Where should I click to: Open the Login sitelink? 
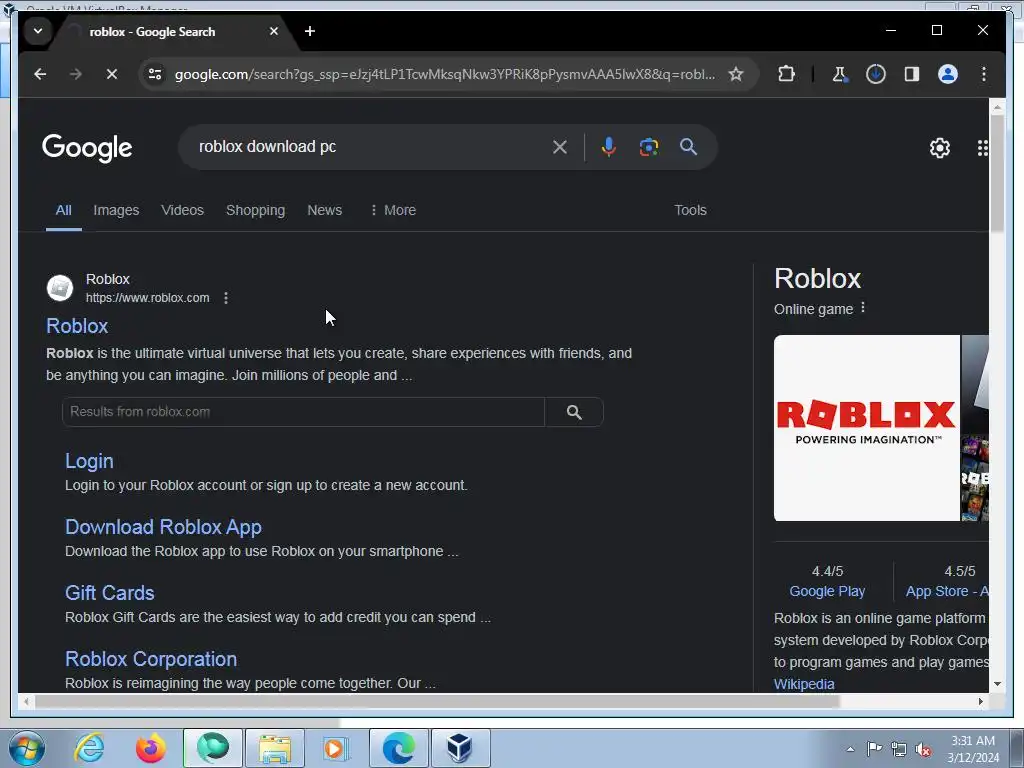click(x=89, y=461)
